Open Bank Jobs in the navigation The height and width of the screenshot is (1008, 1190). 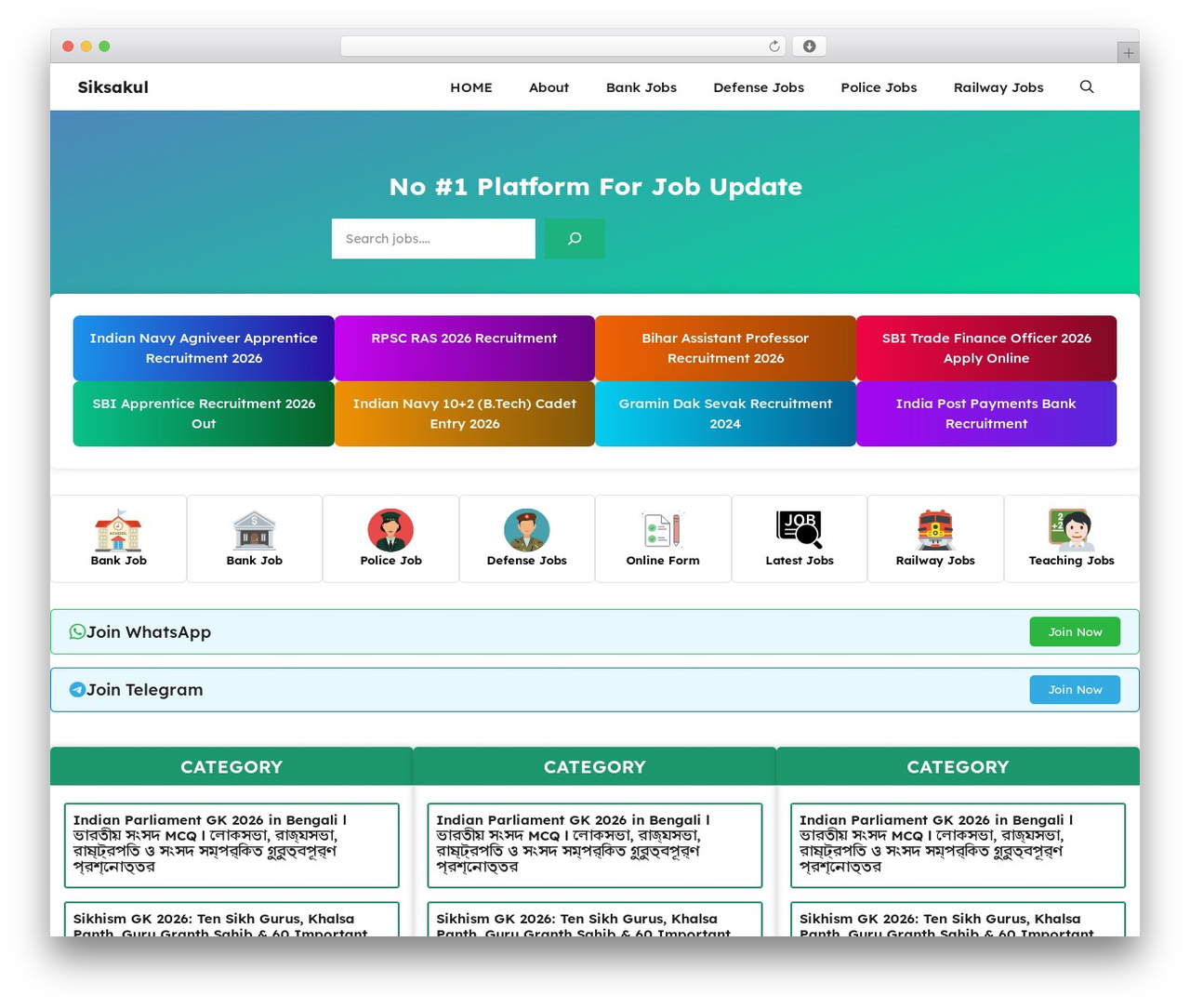(641, 87)
